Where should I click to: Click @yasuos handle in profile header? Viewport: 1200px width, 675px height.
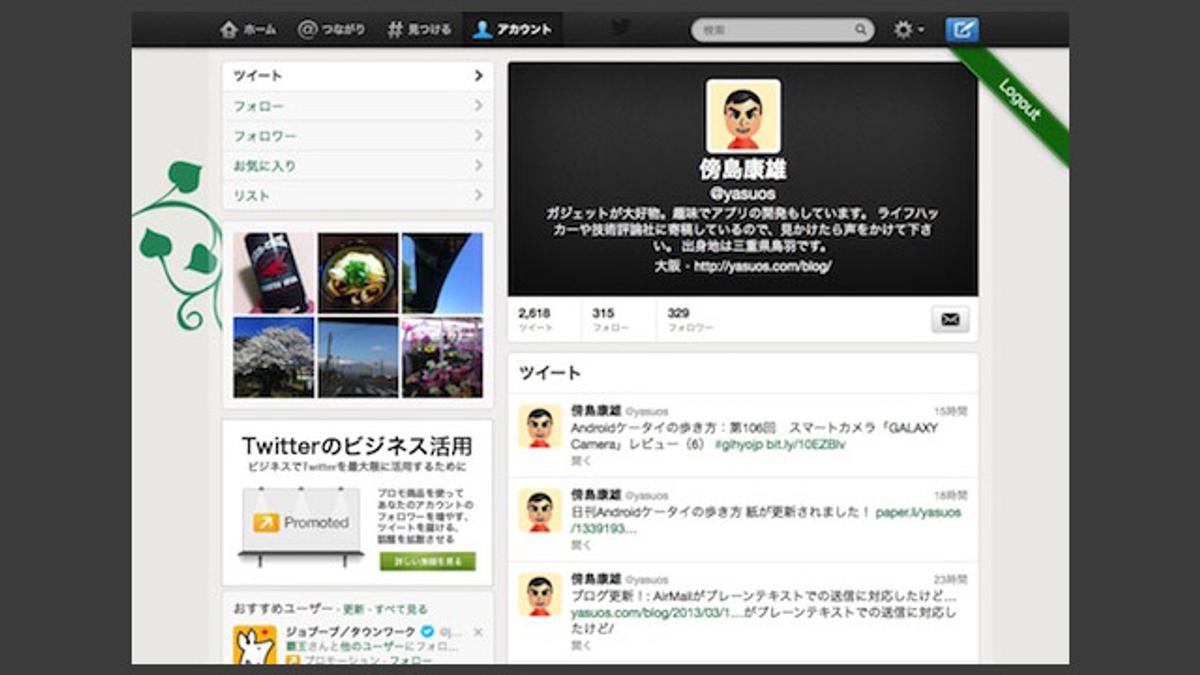tap(743, 193)
